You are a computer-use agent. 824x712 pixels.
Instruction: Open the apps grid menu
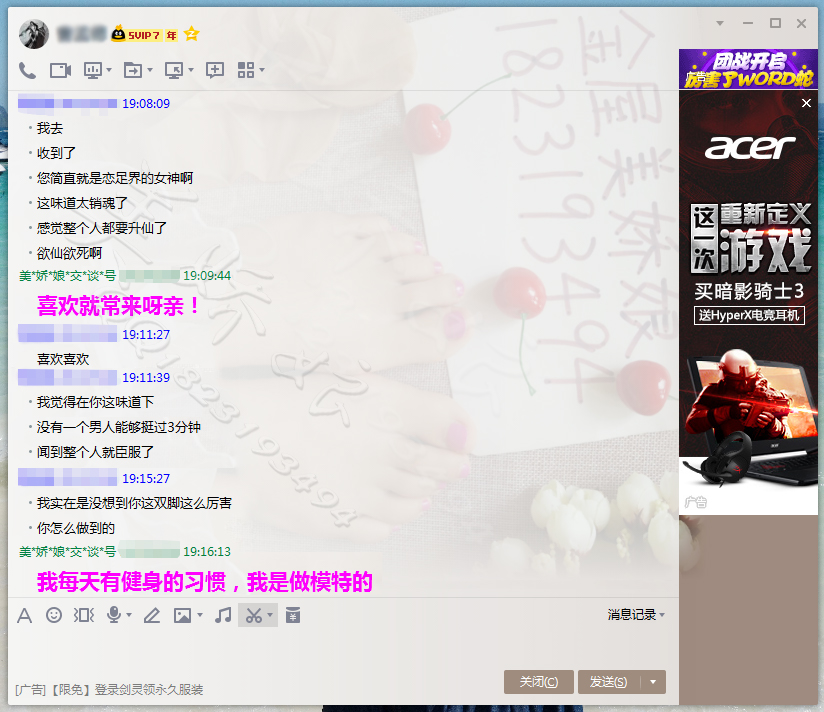click(x=246, y=70)
